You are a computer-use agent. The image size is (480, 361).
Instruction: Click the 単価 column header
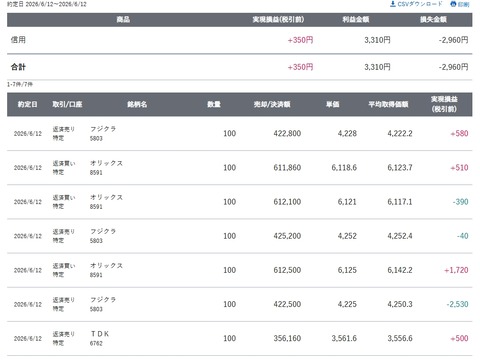(x=332, y=105)
